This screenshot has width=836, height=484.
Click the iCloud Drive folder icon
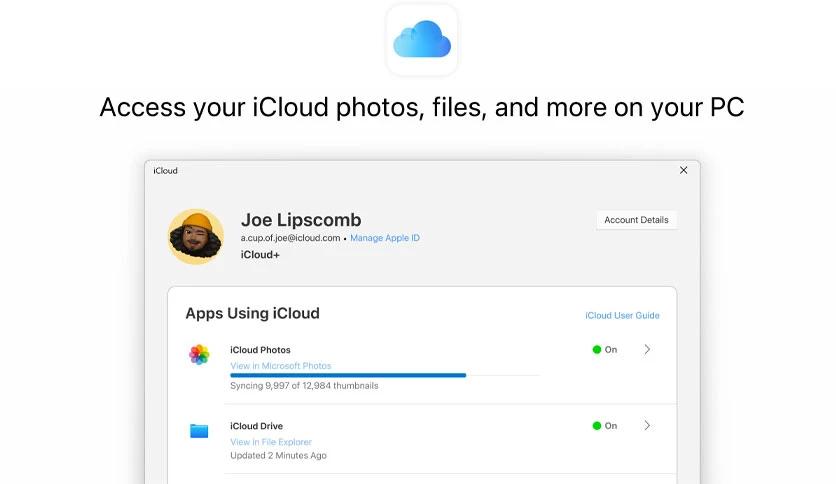click(x=199, y=430)
